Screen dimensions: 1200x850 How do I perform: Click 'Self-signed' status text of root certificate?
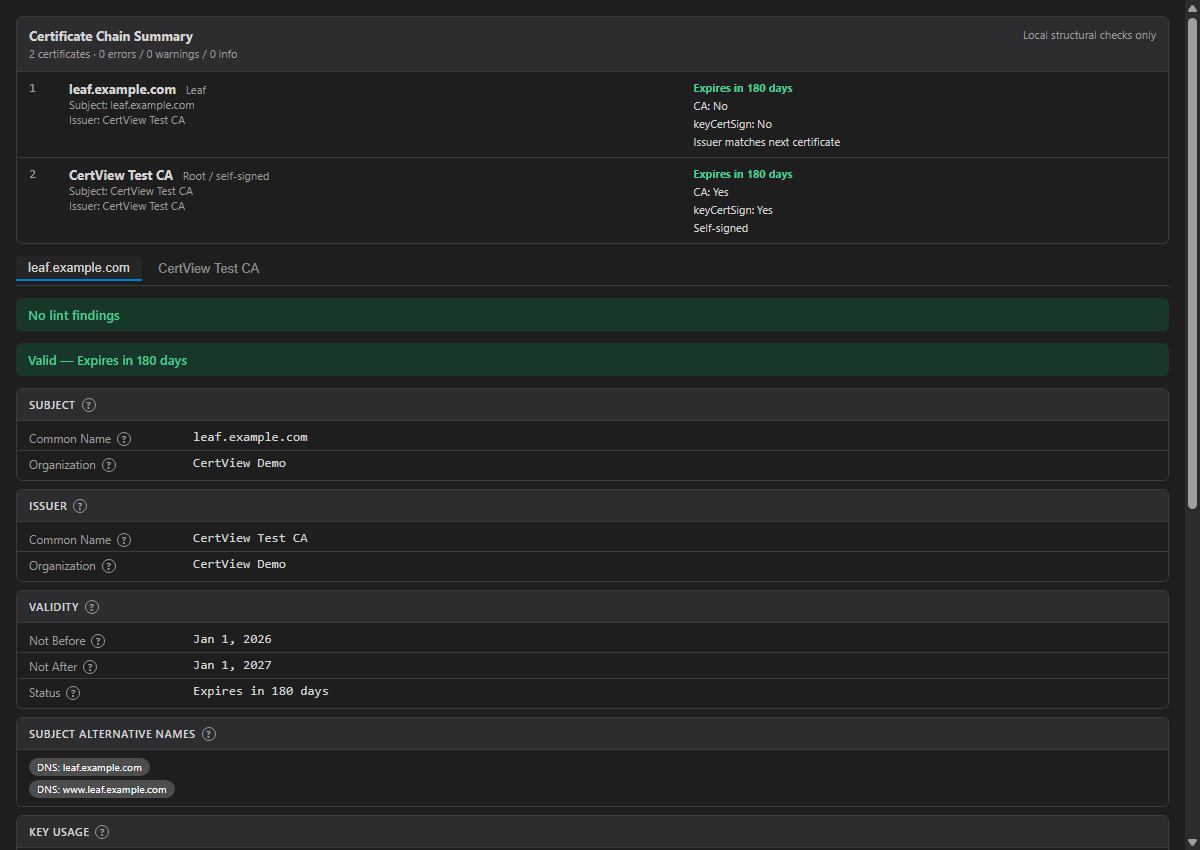tap(721, 228)
